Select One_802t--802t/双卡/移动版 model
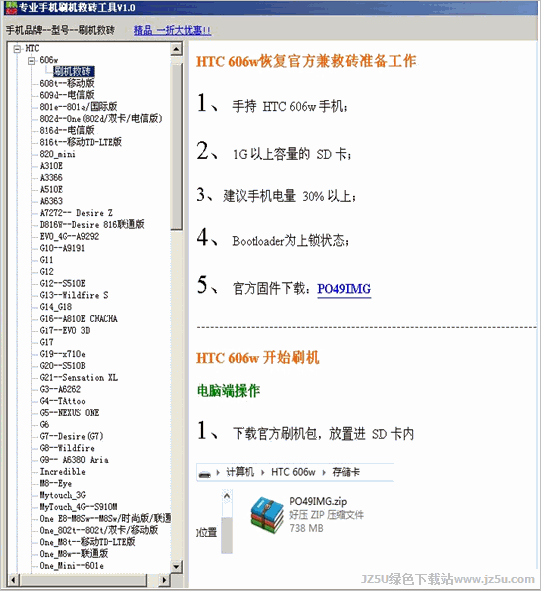Viewport: 541px width, 591px height. pos(99,530)
